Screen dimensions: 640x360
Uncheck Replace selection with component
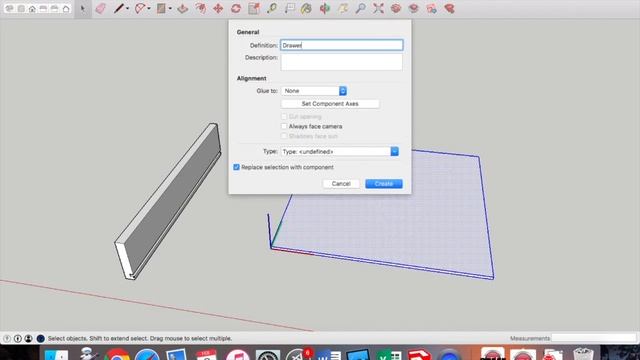point(236,167)
